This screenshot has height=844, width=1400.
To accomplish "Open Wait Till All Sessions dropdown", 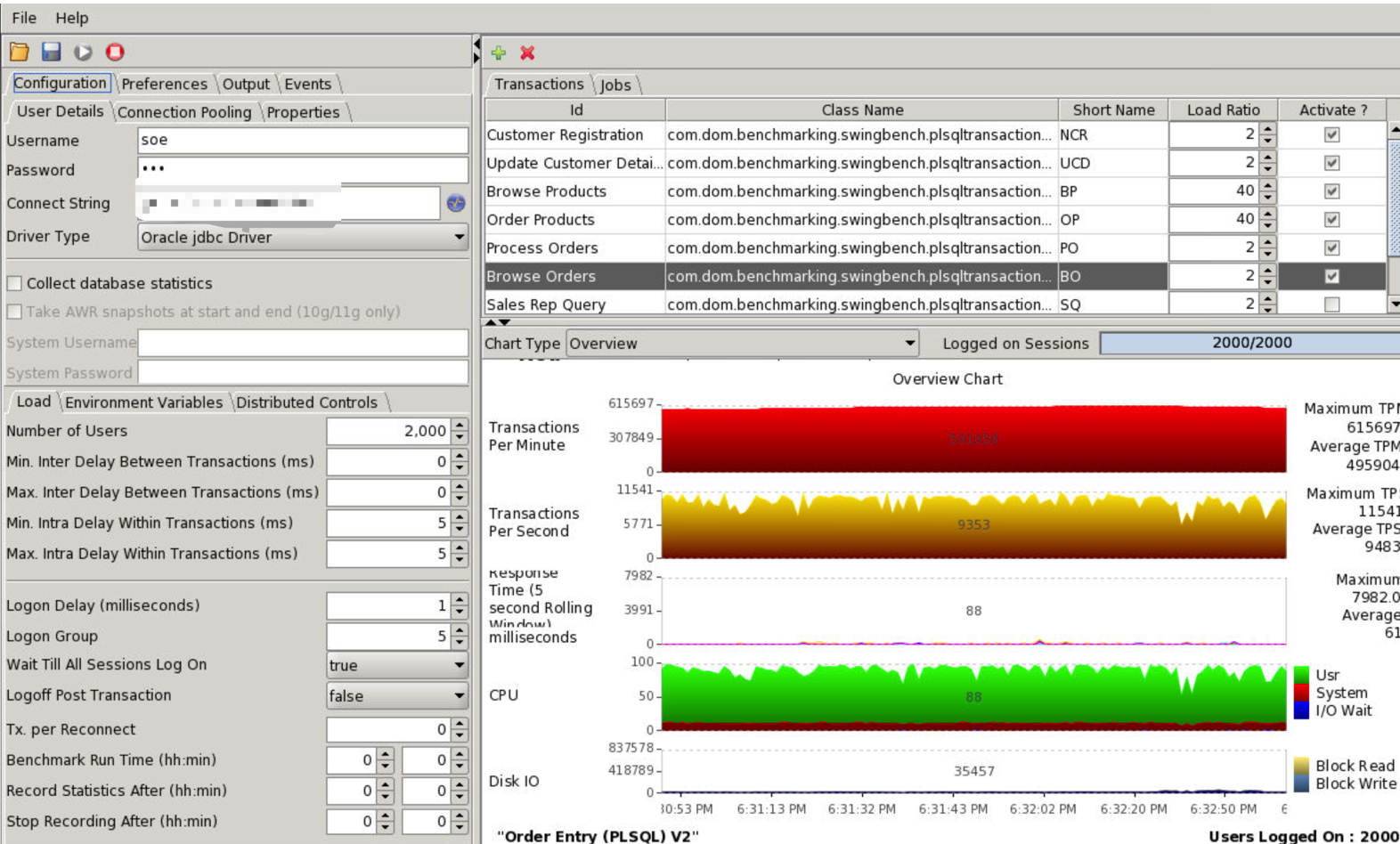I will [x=397, y=665].
